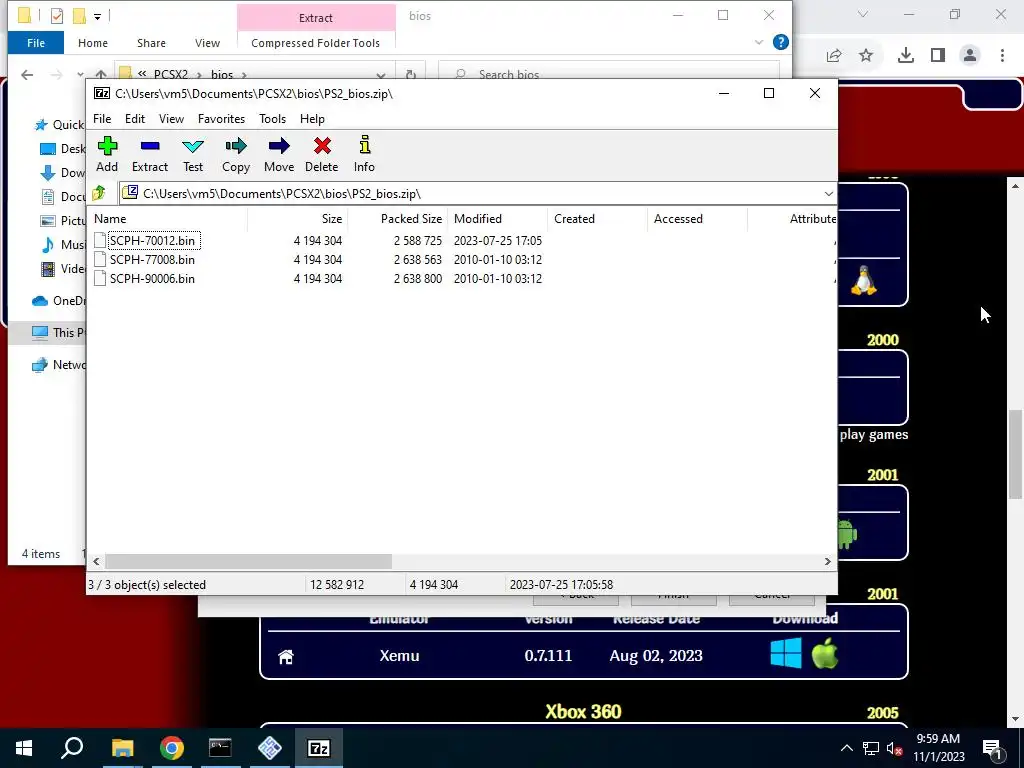The width and height of the screenshot is (1024, 768).
Task: Open the taskbar Command Prompt window
Action: point(220,748)
